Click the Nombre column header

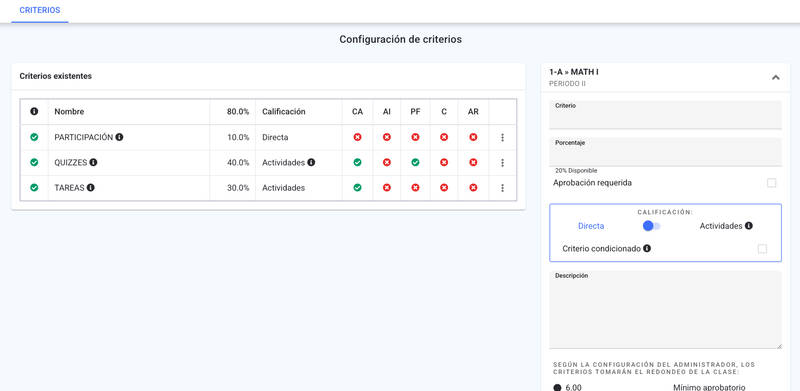point(69,111)
